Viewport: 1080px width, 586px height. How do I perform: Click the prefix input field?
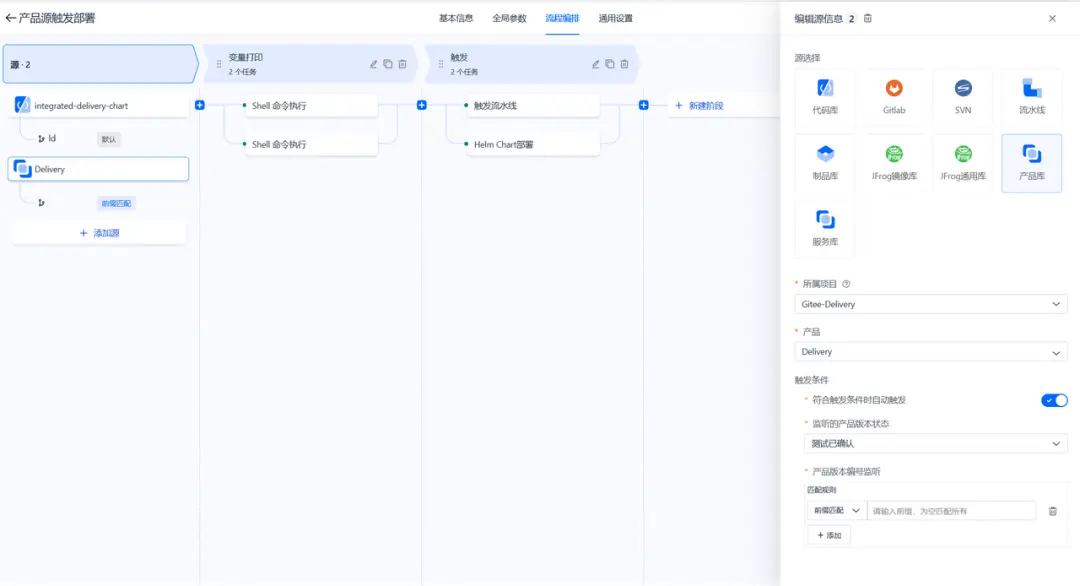(951, 511)
